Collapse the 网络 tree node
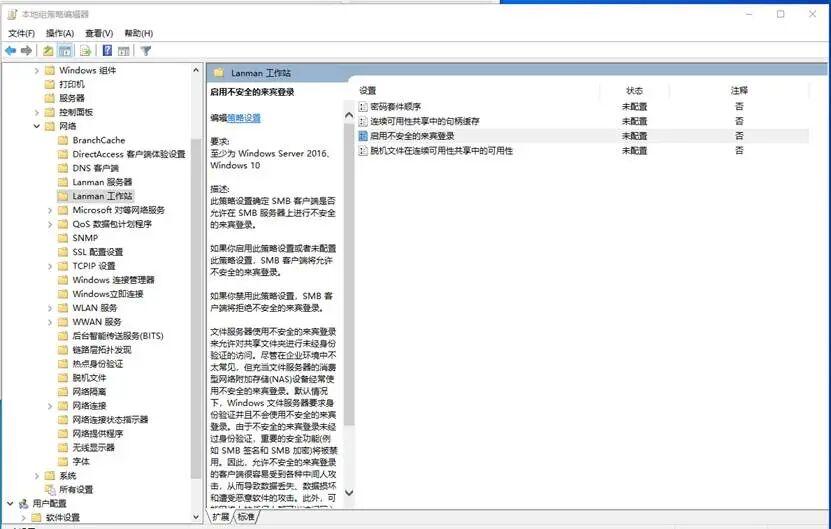The width and height of the screenshot is (831, 529). tap(37, 126)
